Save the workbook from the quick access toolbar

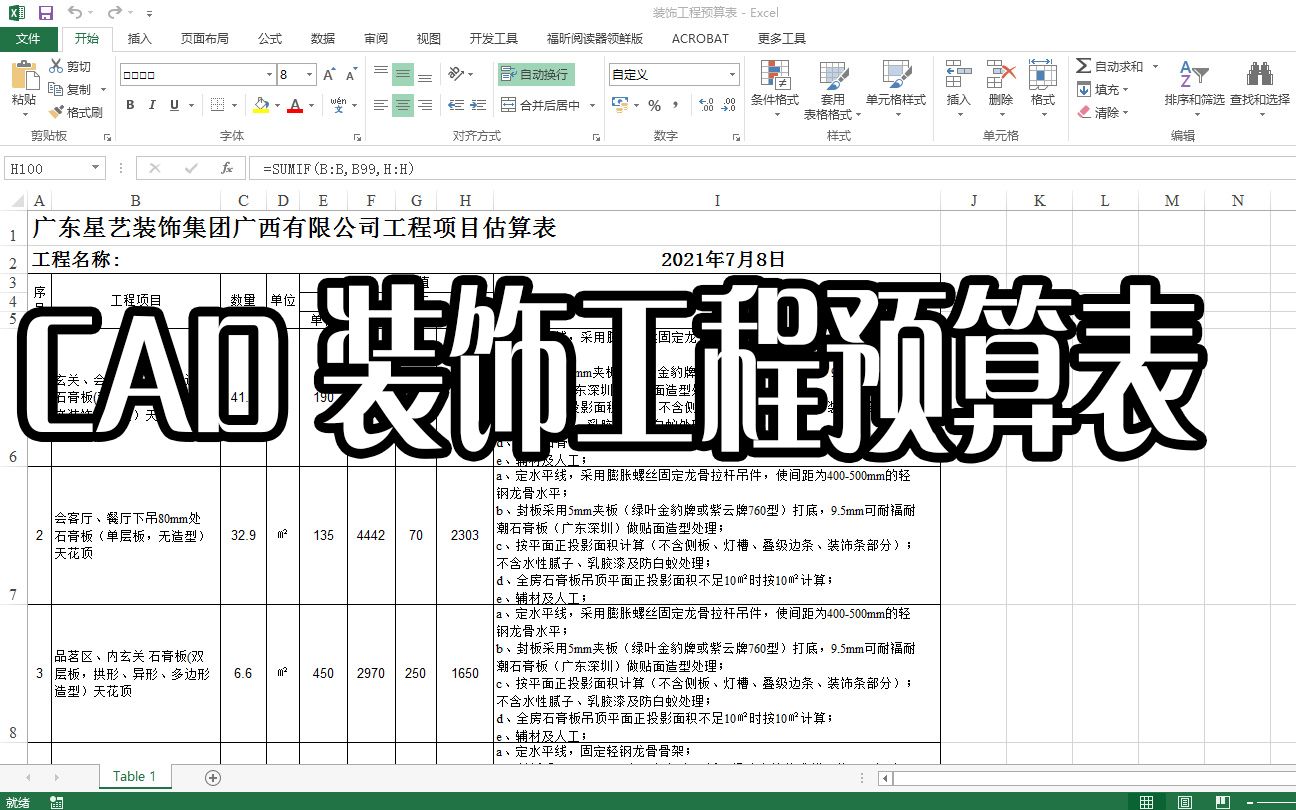pos(45,13)
